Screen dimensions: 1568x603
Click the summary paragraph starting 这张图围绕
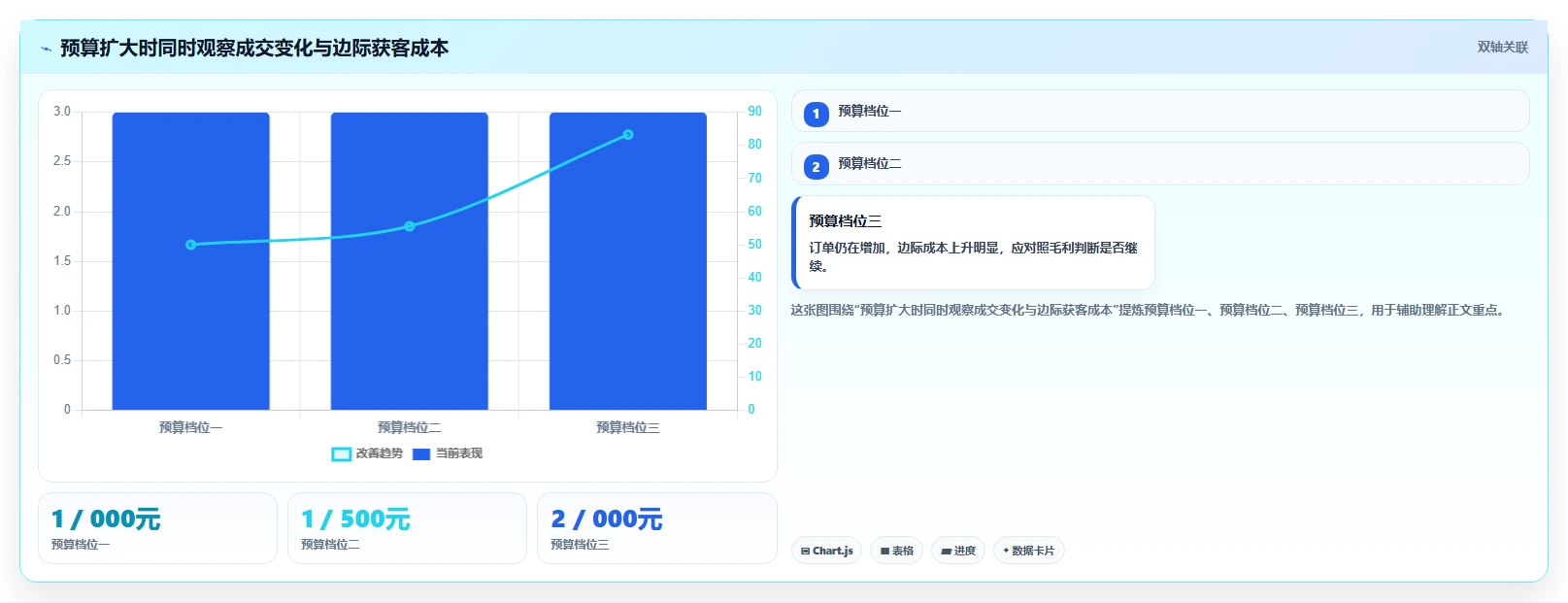tap(1148, 311)
